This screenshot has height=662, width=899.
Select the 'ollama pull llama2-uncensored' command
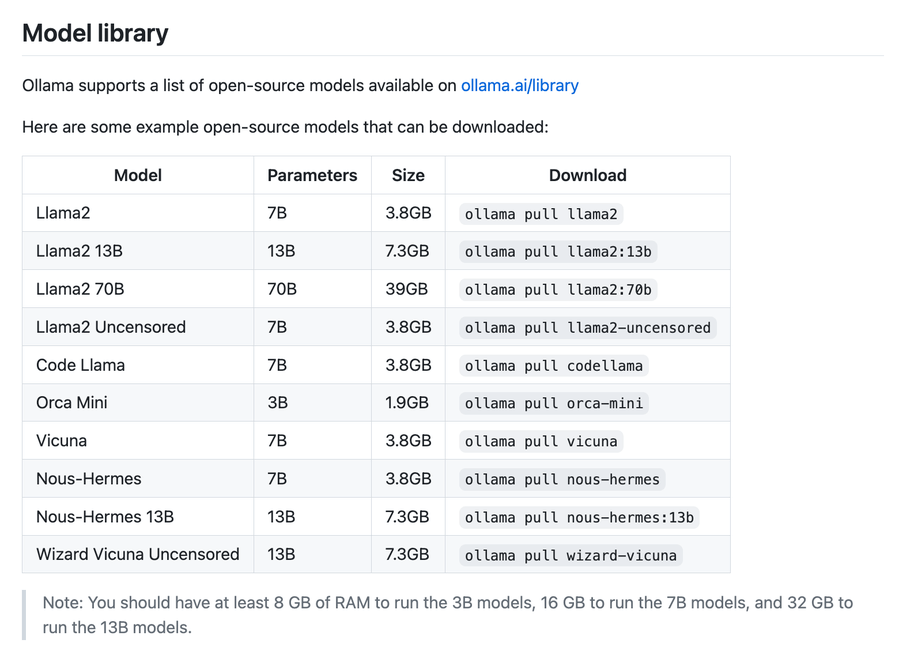click(x=588, y=327)
